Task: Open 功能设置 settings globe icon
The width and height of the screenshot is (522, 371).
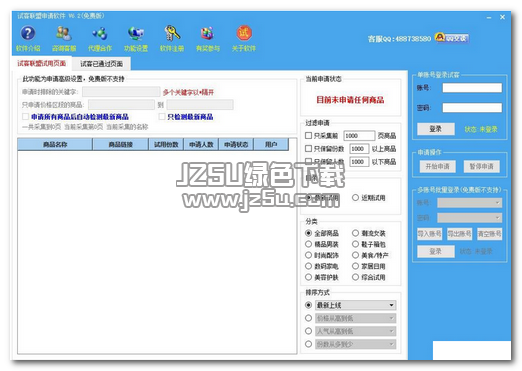Action: [136, 34]
